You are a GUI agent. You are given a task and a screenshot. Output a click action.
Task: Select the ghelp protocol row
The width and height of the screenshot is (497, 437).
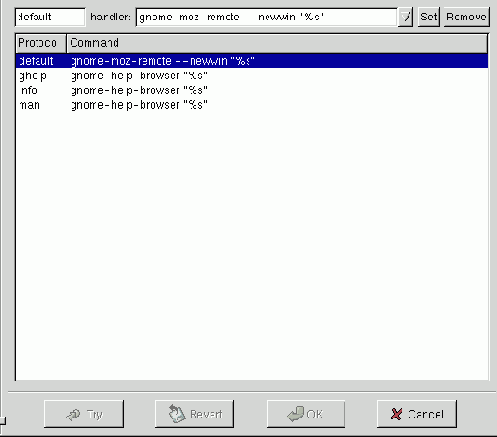point(252,76)
